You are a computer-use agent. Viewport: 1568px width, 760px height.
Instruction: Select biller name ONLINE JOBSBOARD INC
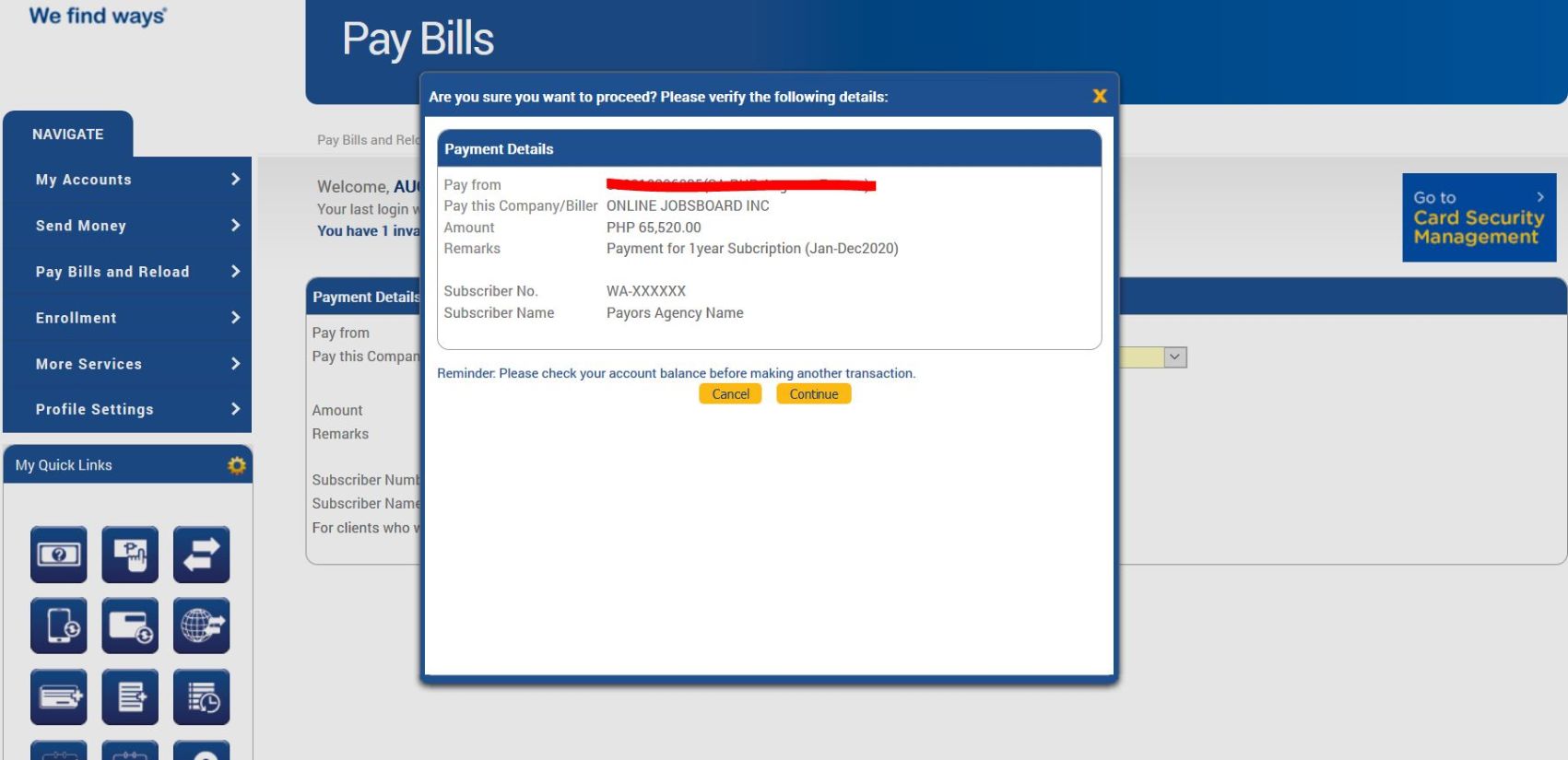tap(688, 206)
